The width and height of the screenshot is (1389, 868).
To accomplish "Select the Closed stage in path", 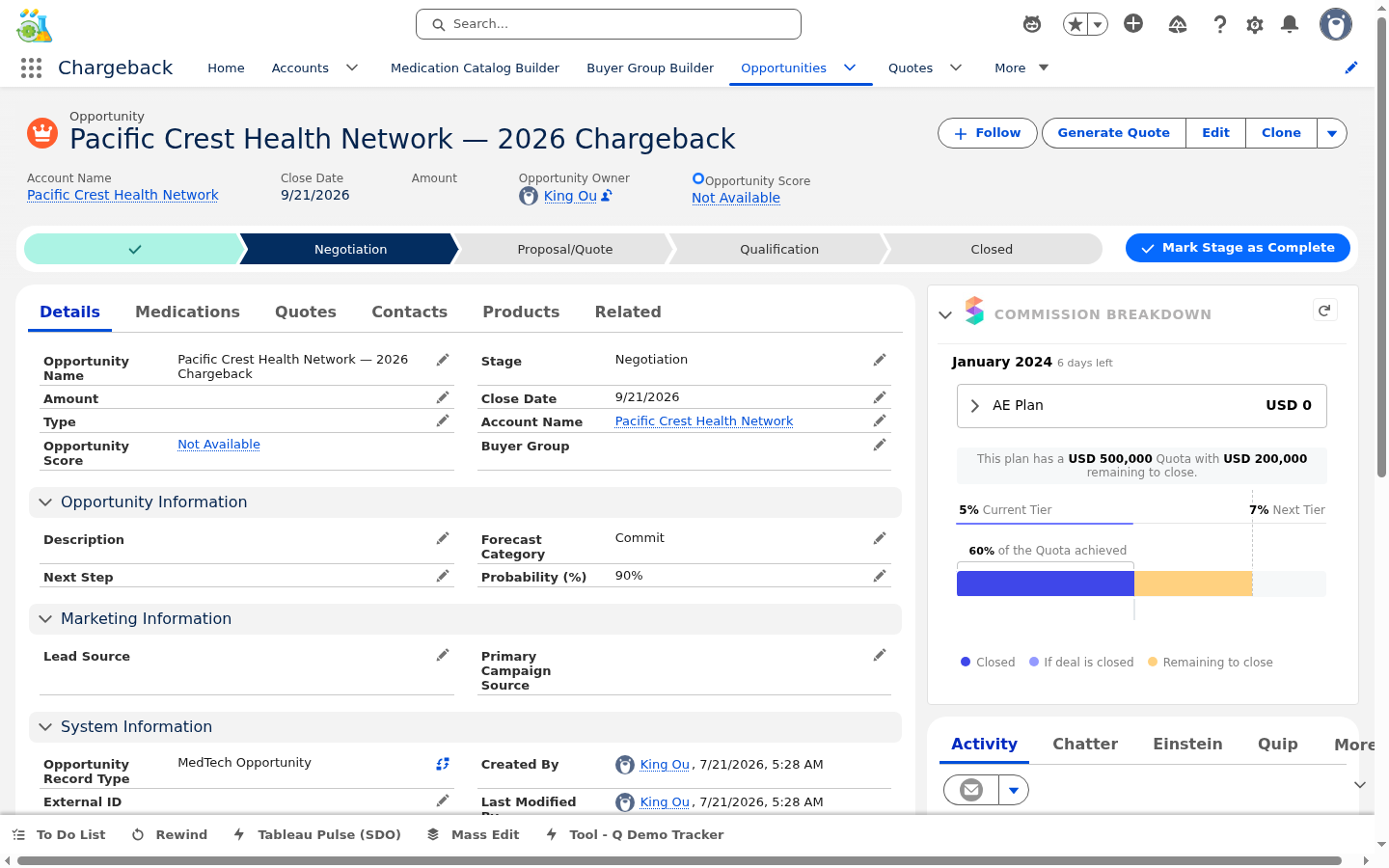I will coord(992,249).
